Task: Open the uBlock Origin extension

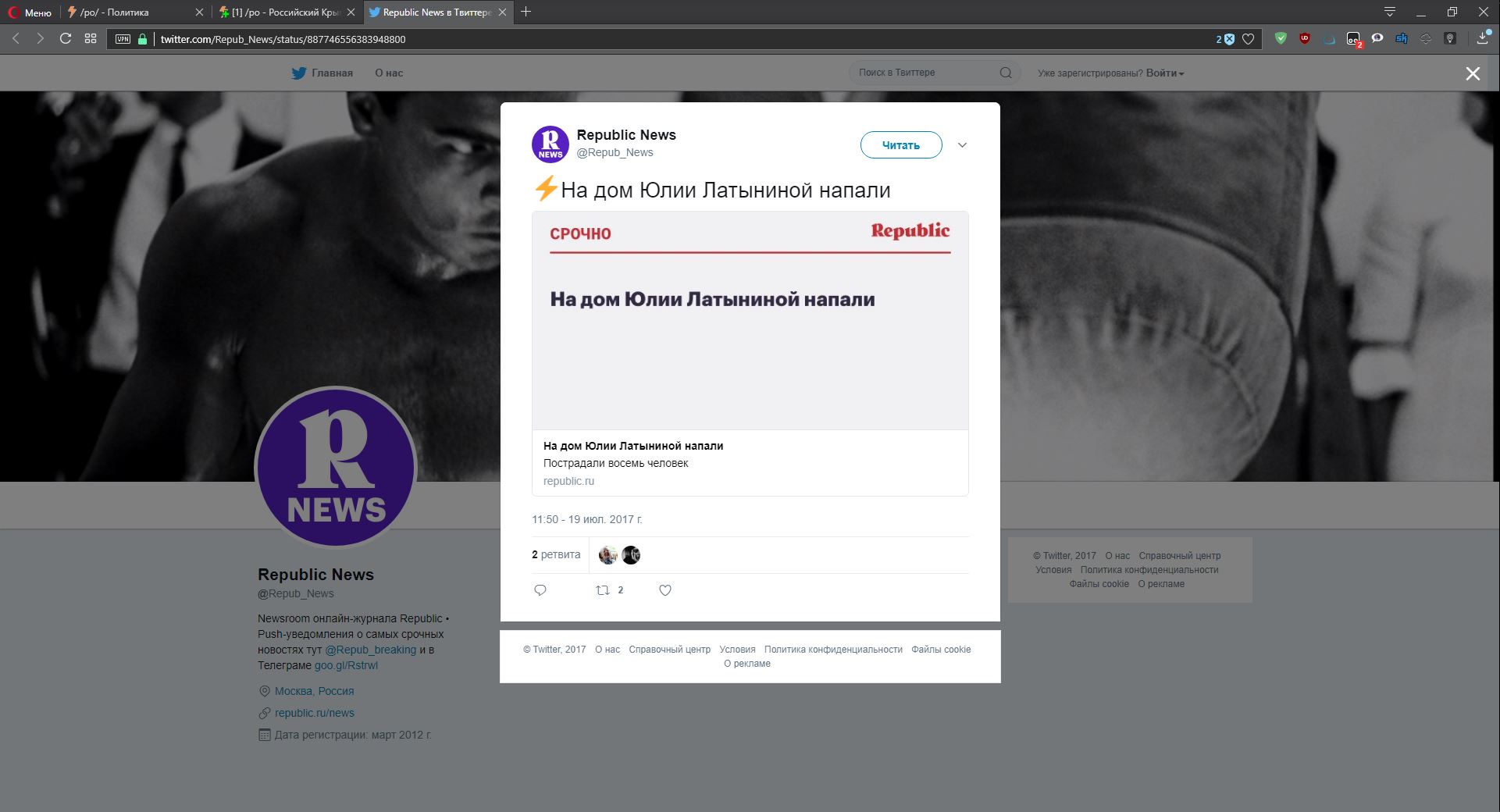Action: (x=1305, y=38)
